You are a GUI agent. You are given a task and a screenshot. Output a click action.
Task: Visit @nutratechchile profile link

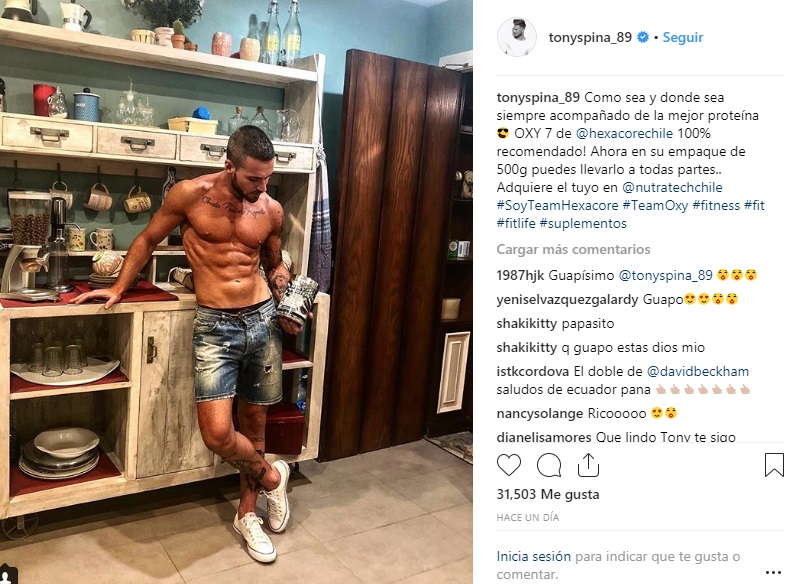coord(672,187)
